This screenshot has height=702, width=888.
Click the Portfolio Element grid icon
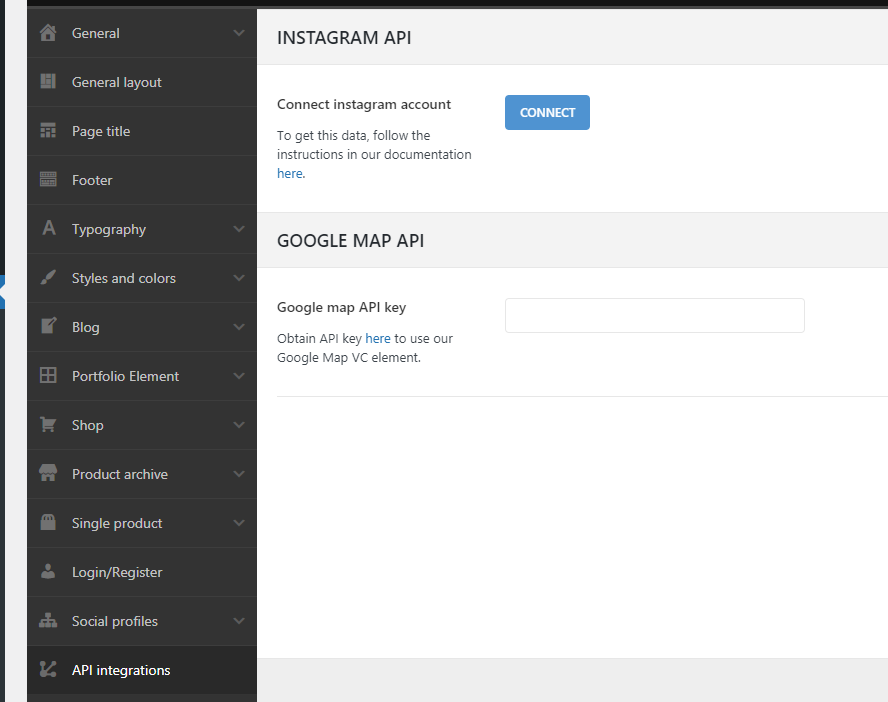(x=48, y=375)
